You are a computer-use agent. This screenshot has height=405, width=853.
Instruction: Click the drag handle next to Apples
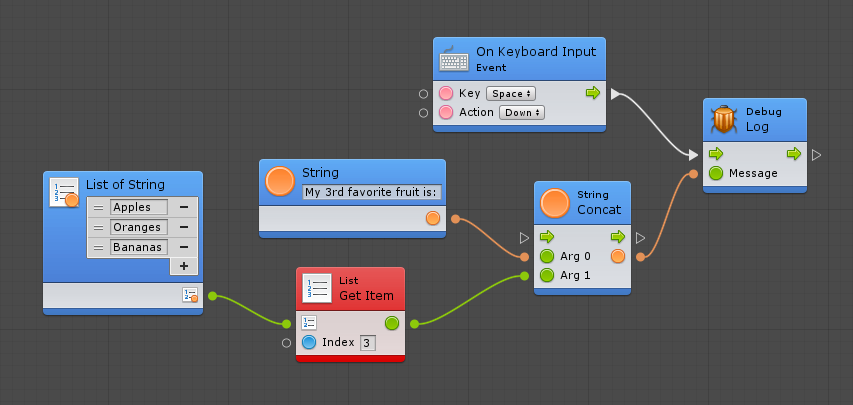click(98, 207)
